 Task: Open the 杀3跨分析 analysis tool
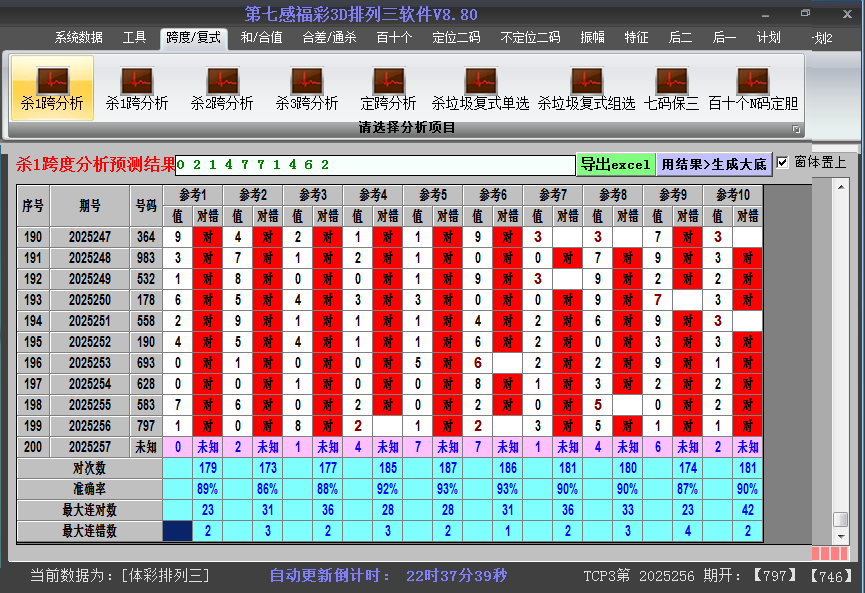click(307, 88)
